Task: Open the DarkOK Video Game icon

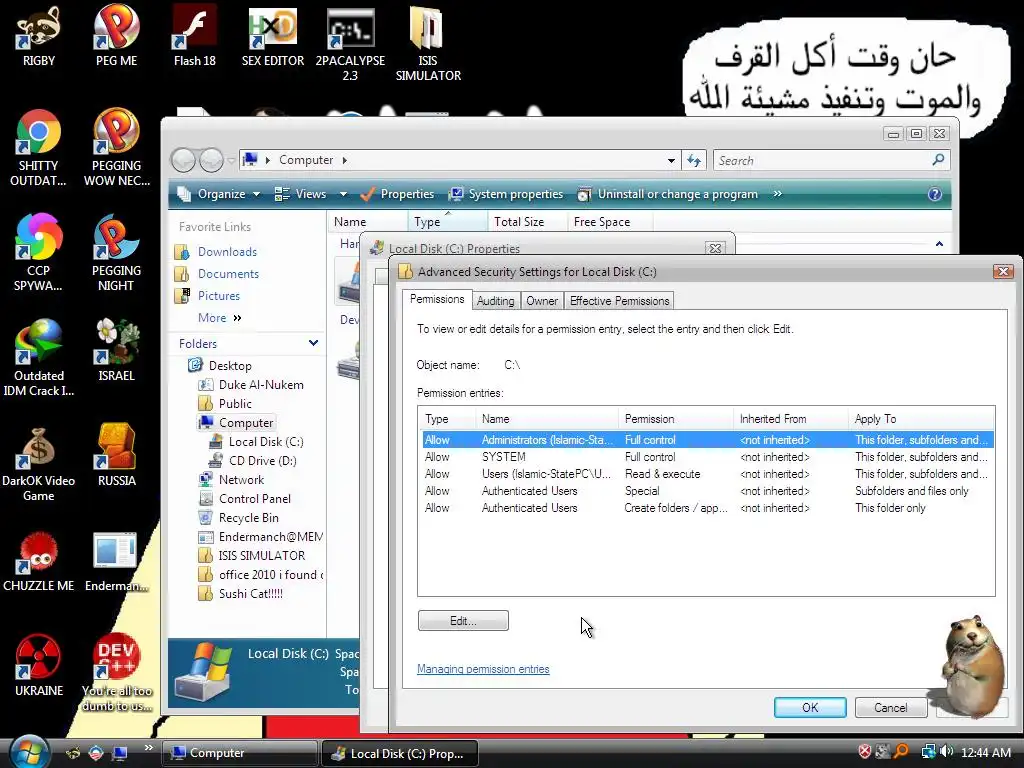Action: pyautogui.click(x=39, y=463)
